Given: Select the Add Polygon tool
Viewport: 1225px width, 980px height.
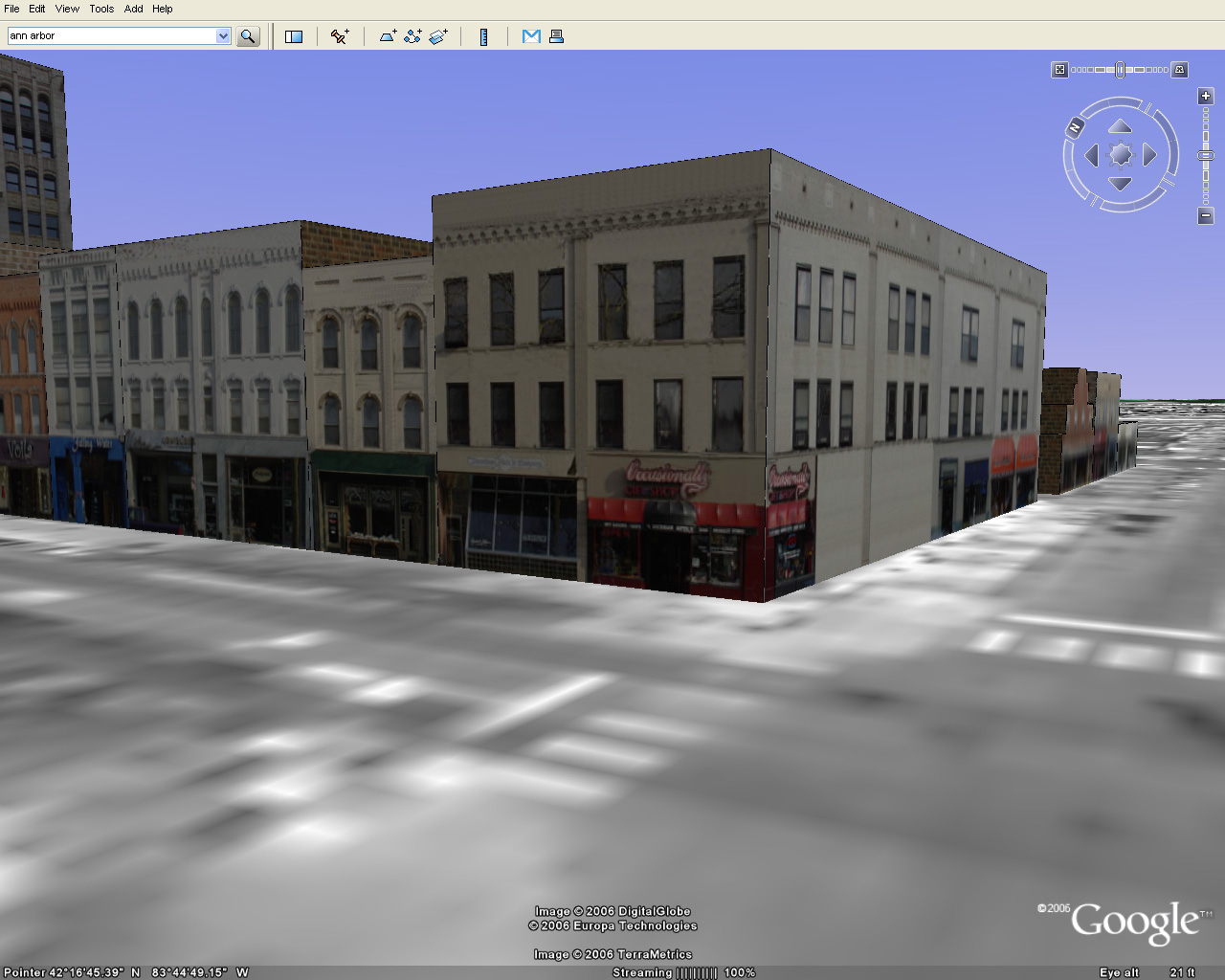Looking at the screenshot, I should (388, 36).
